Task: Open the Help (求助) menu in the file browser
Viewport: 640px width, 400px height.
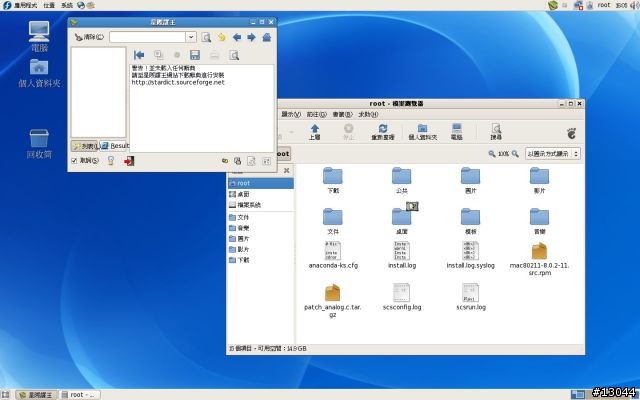Action: 368,114
